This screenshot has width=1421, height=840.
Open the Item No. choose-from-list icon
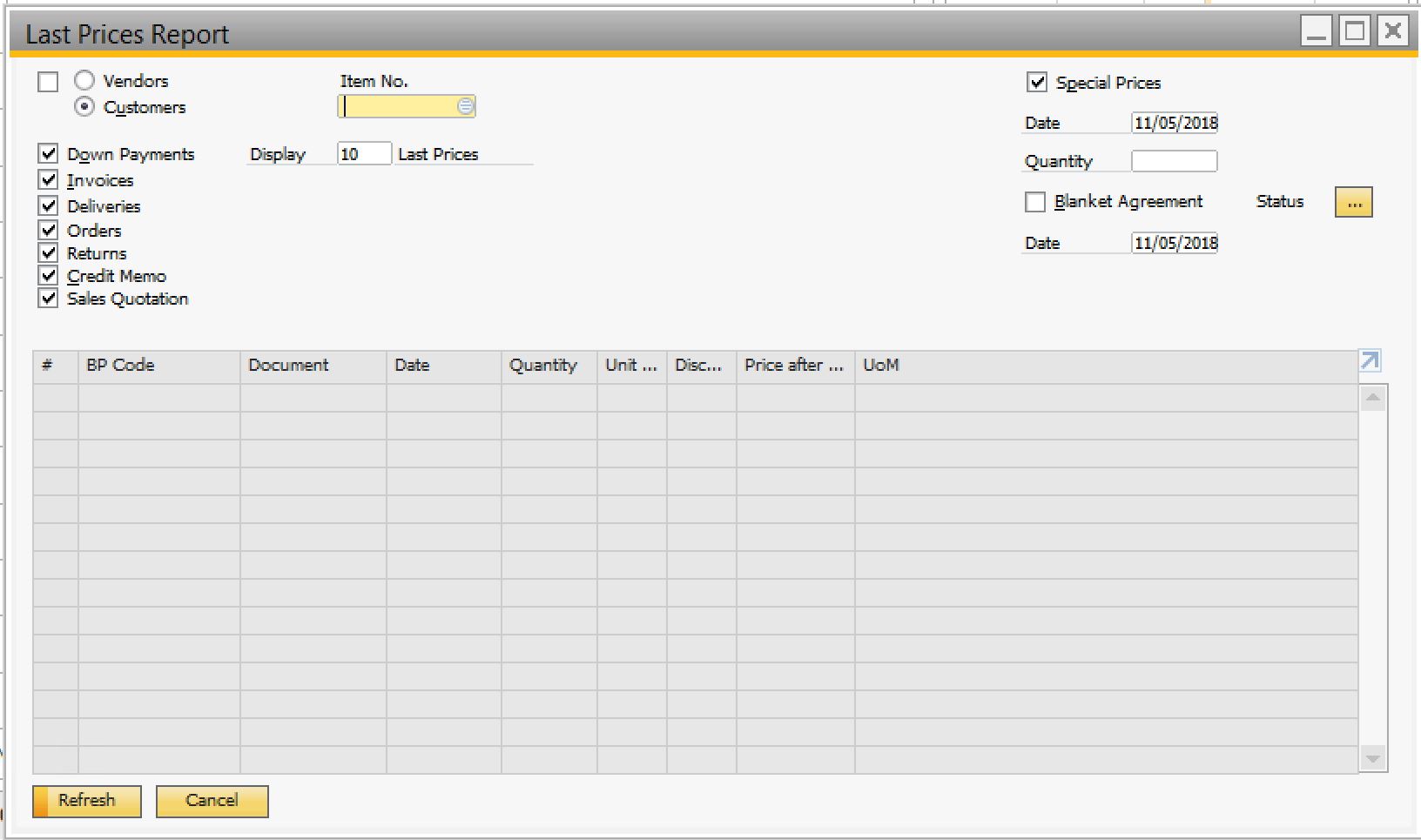[x=466, y=106]
